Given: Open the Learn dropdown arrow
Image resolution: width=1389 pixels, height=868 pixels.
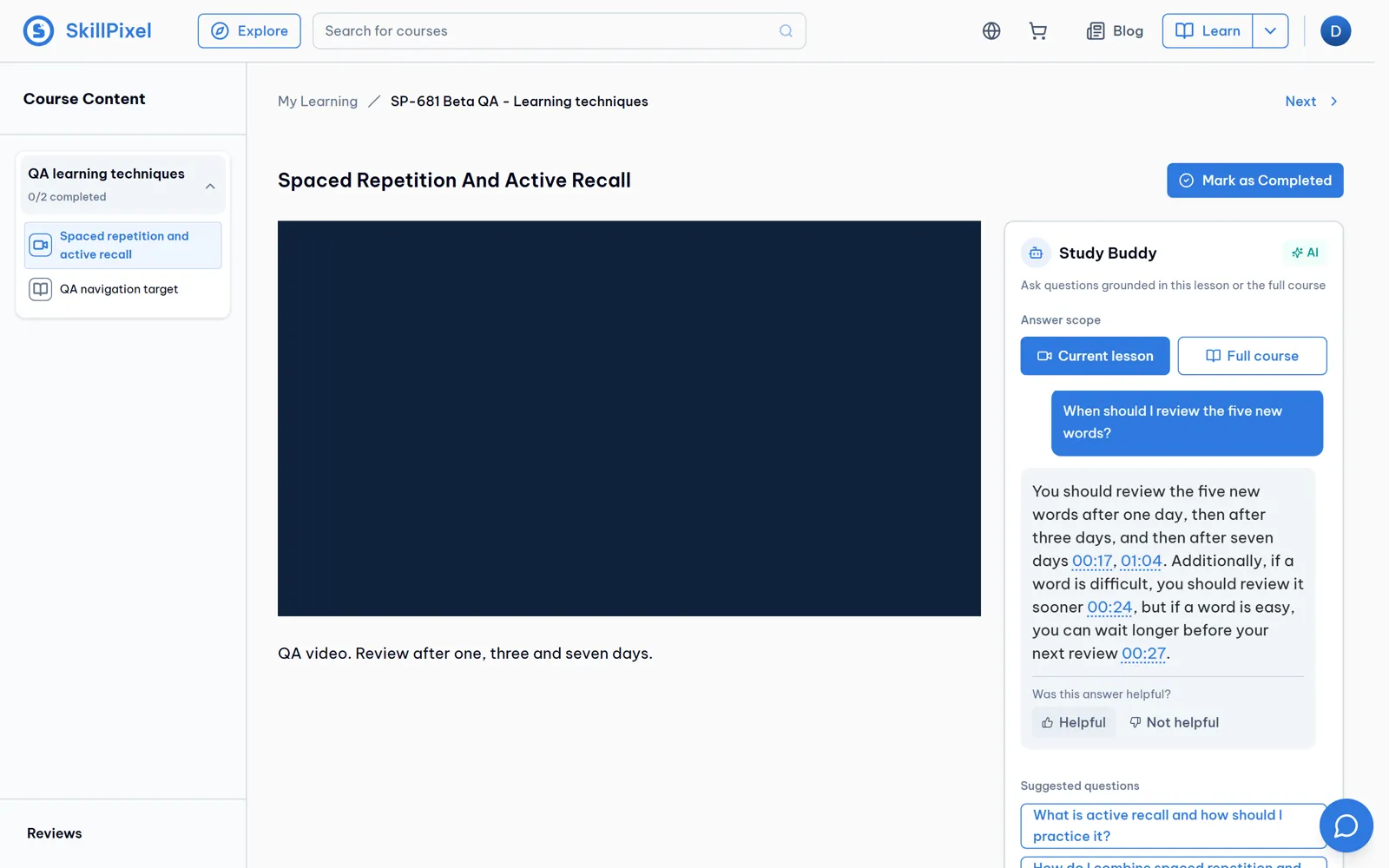Looking at the screenshot, I should (x=1270, y=31).
